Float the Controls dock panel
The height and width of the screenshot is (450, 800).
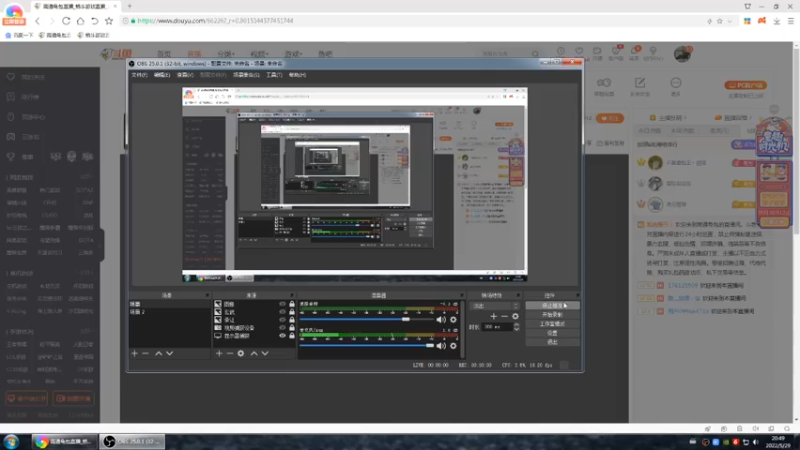577,295
